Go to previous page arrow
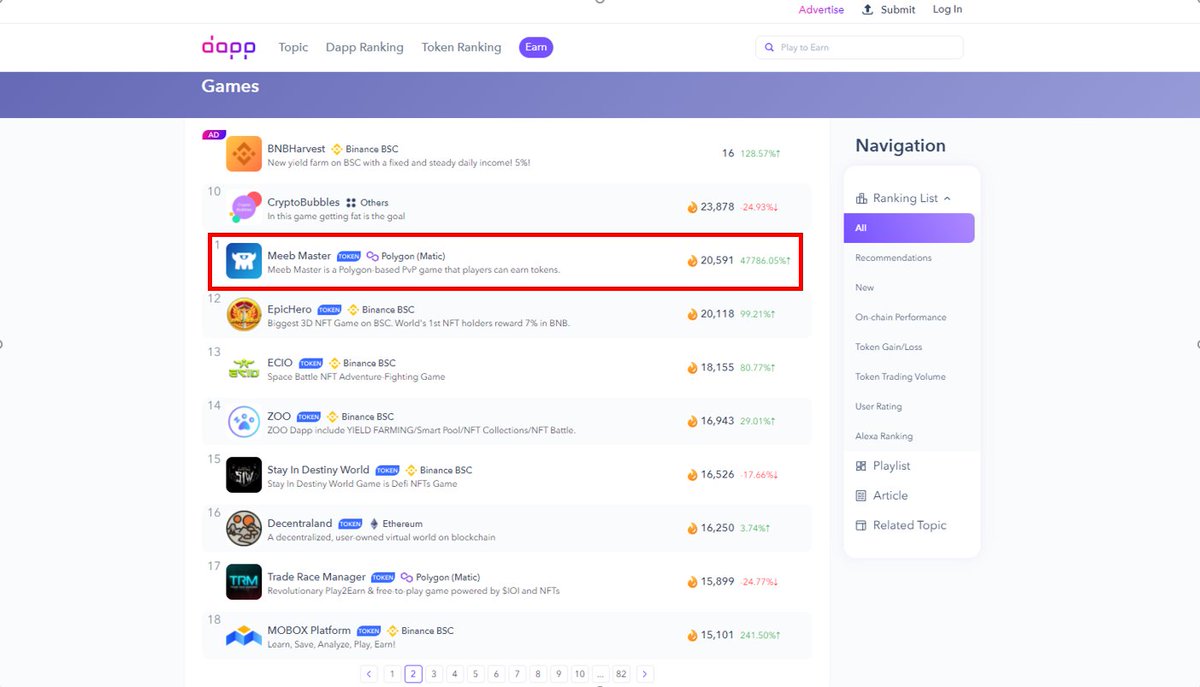 pyautogui.click(x=369, y=674)
